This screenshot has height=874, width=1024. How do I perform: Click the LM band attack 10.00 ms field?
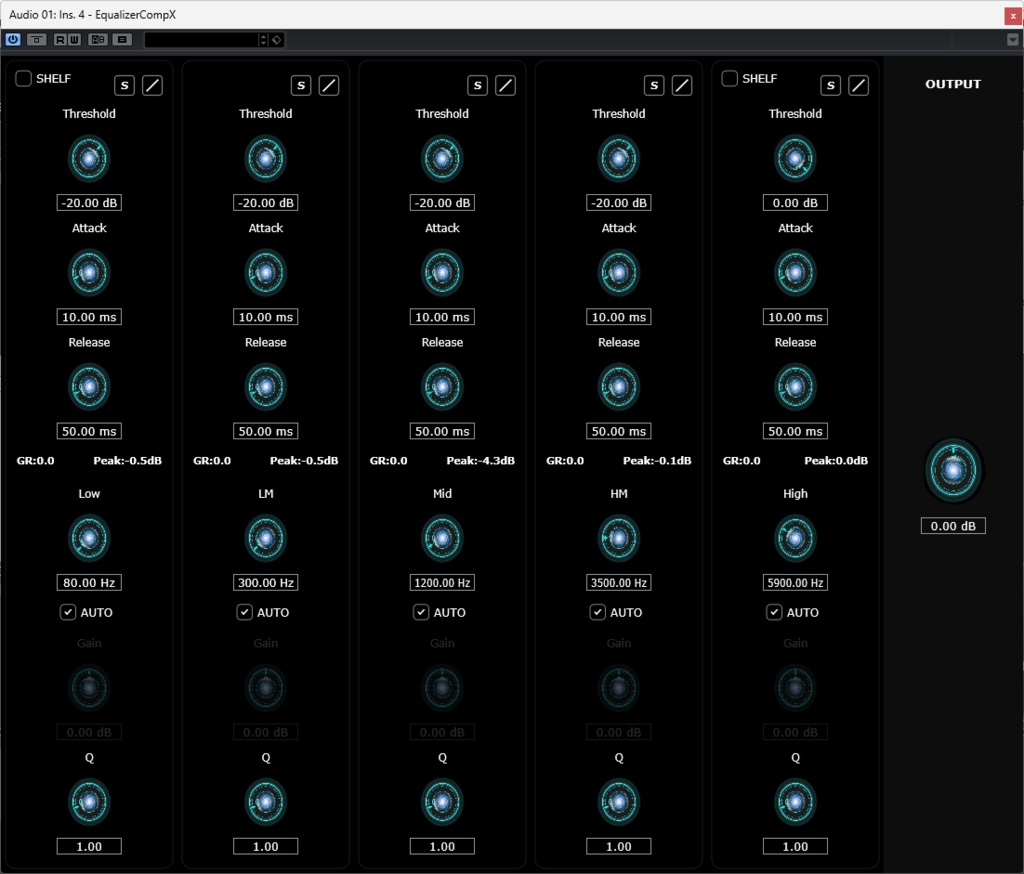tap(266, 317)
